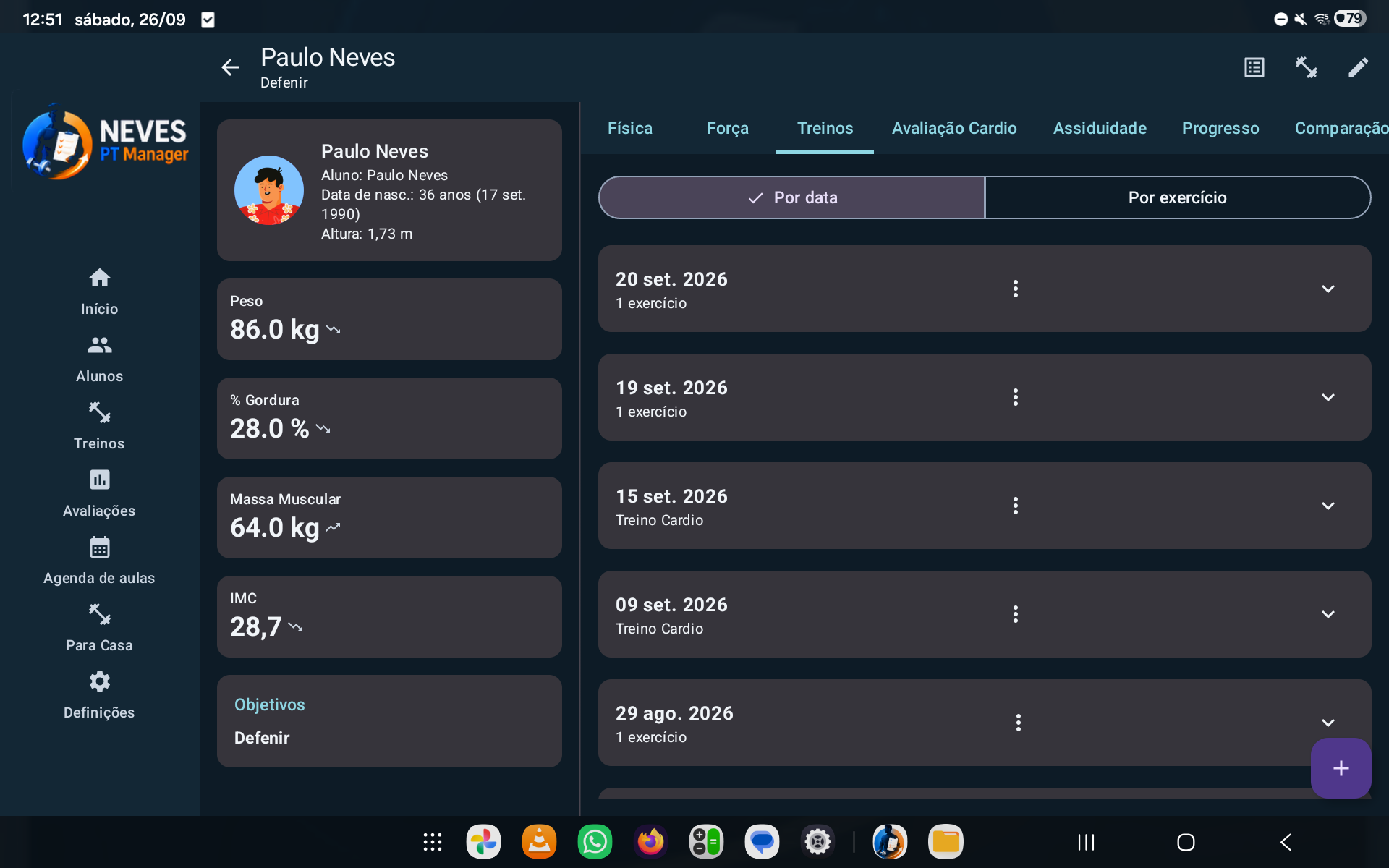Viewport: 1389px width, 868px height.
Task: Expand the 15 set. 2026 Treino Cardio
Action: click(x=1328, y=506)
